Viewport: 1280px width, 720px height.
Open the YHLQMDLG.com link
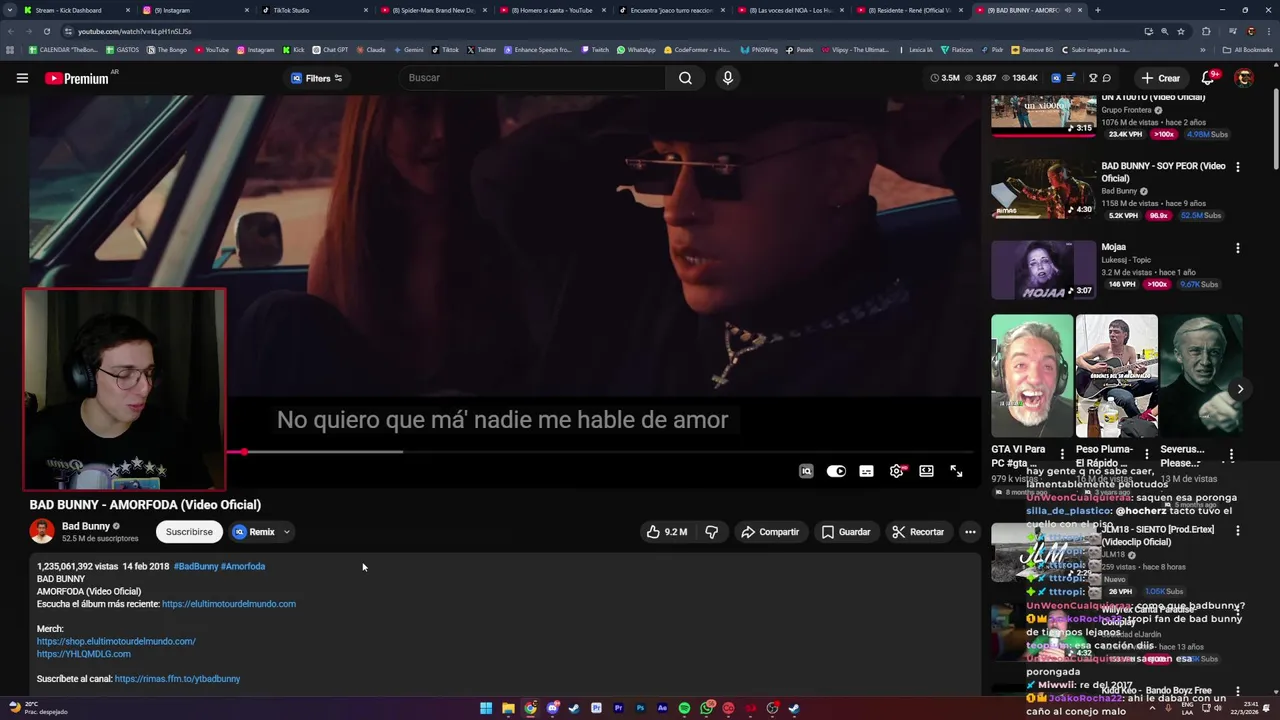pos(84,654)
